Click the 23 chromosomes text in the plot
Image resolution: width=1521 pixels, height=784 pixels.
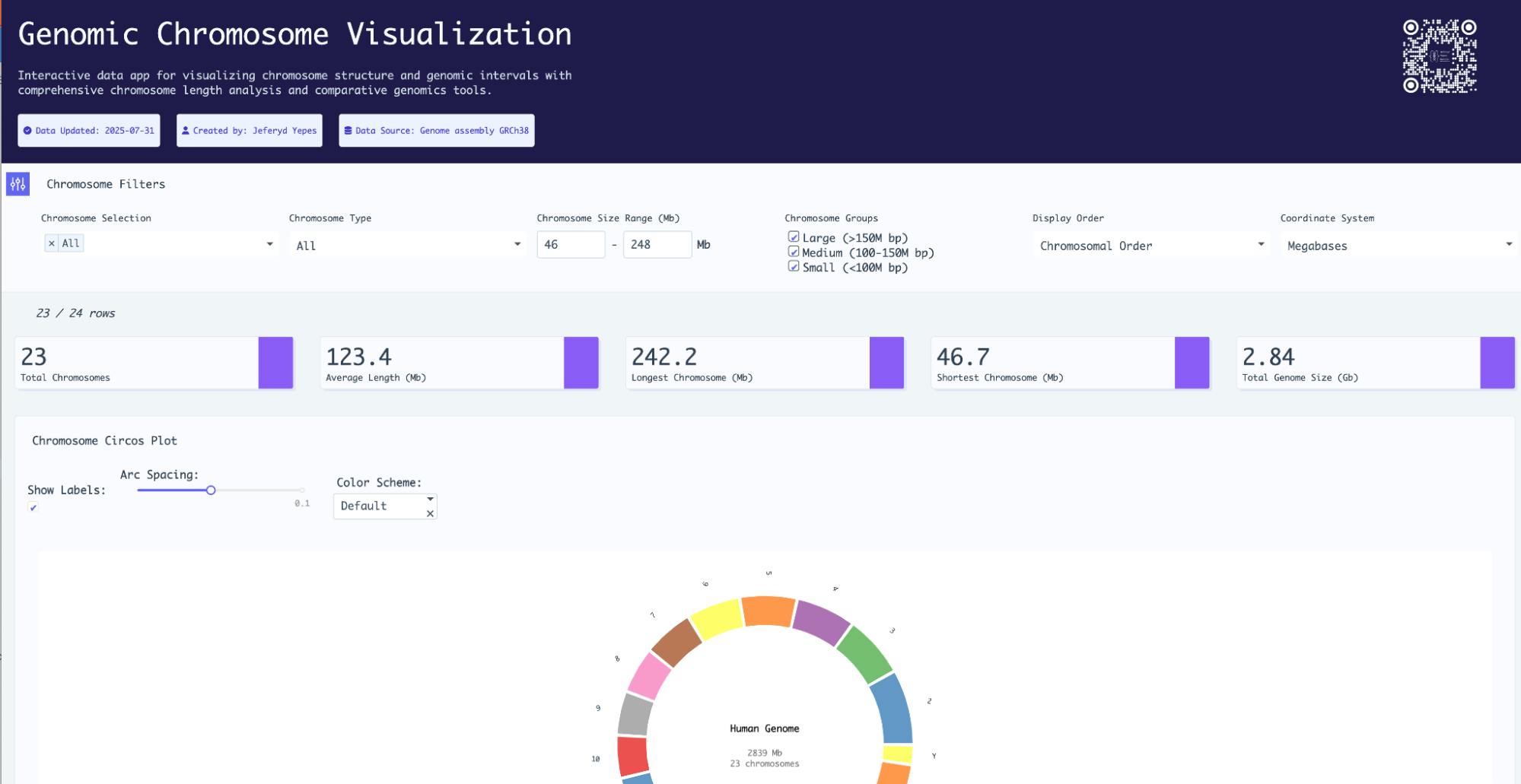coord(765,763)
